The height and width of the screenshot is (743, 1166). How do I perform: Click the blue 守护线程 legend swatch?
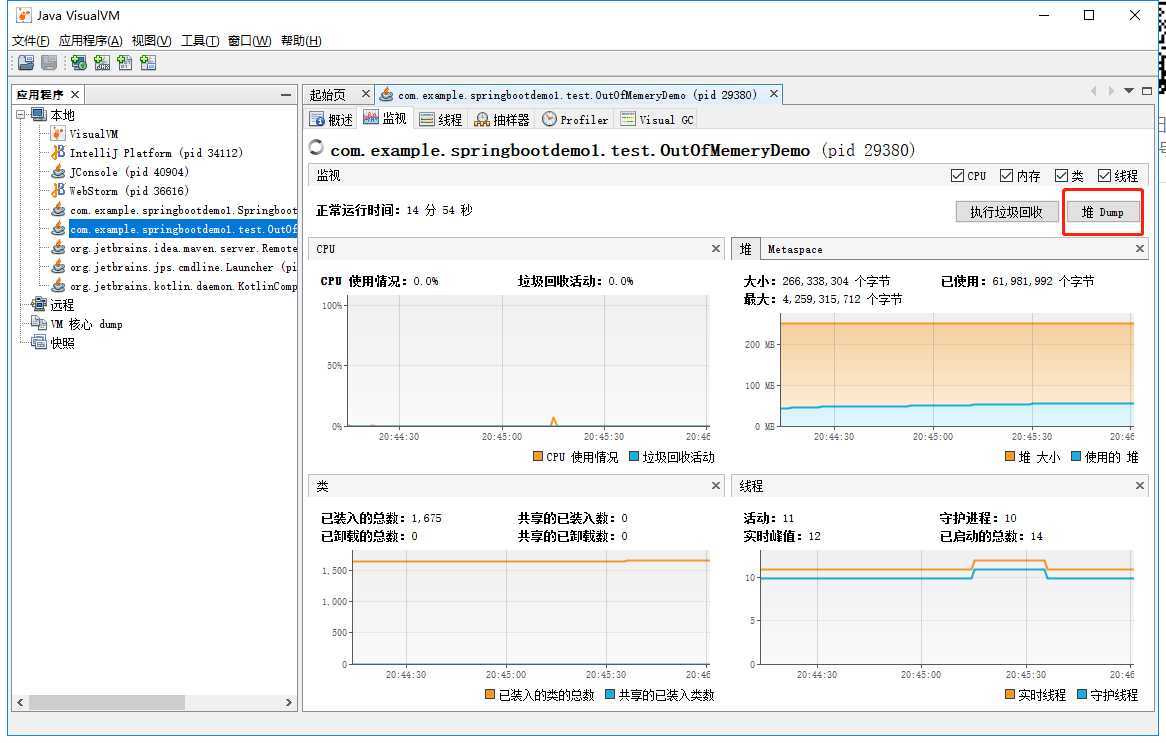1082,694
